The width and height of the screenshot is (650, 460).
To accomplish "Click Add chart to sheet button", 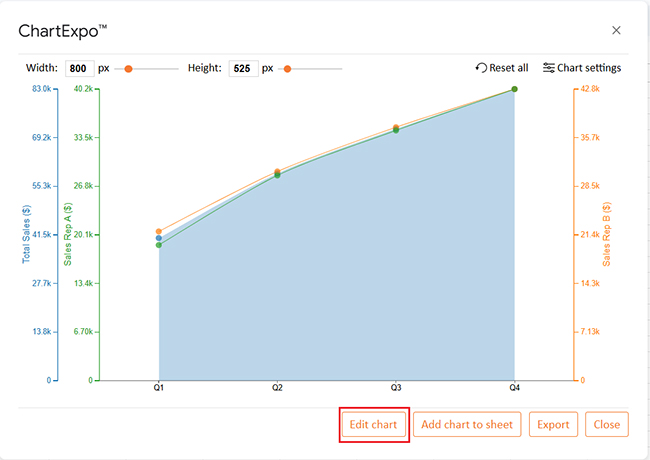I will 467,424.
